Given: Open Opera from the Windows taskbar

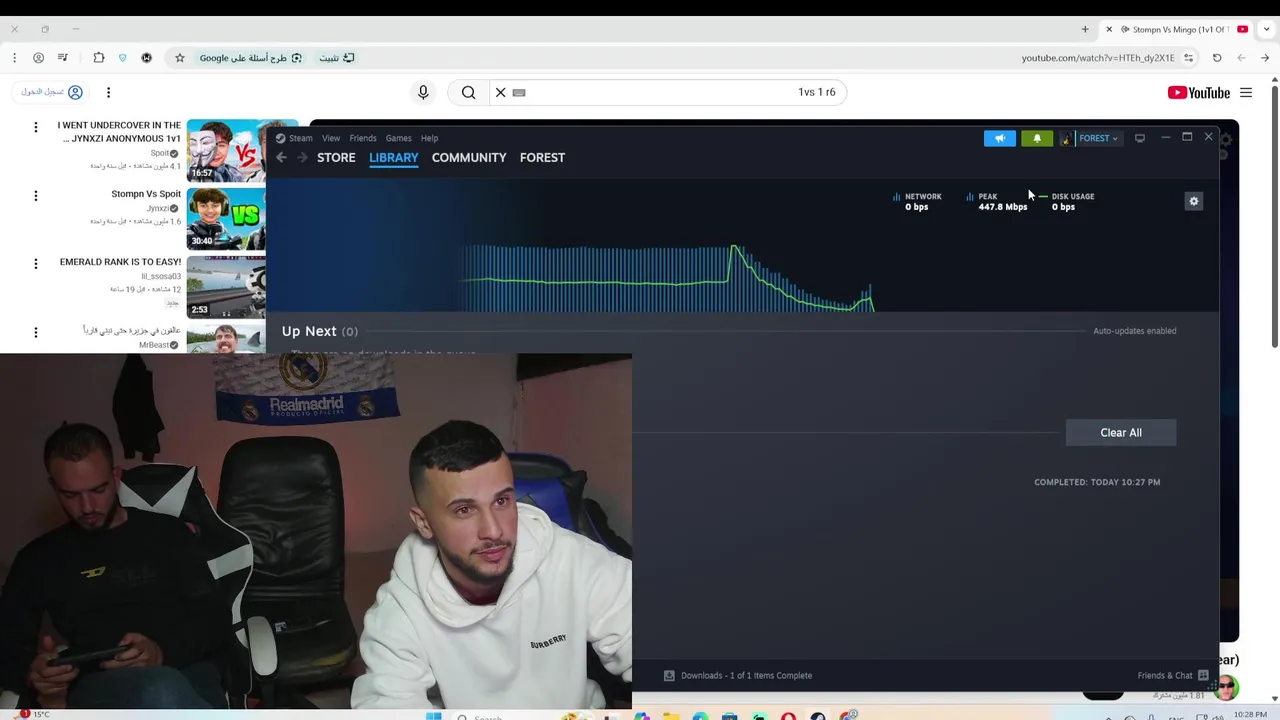Looking at the screenshot, I should (788, 715).
